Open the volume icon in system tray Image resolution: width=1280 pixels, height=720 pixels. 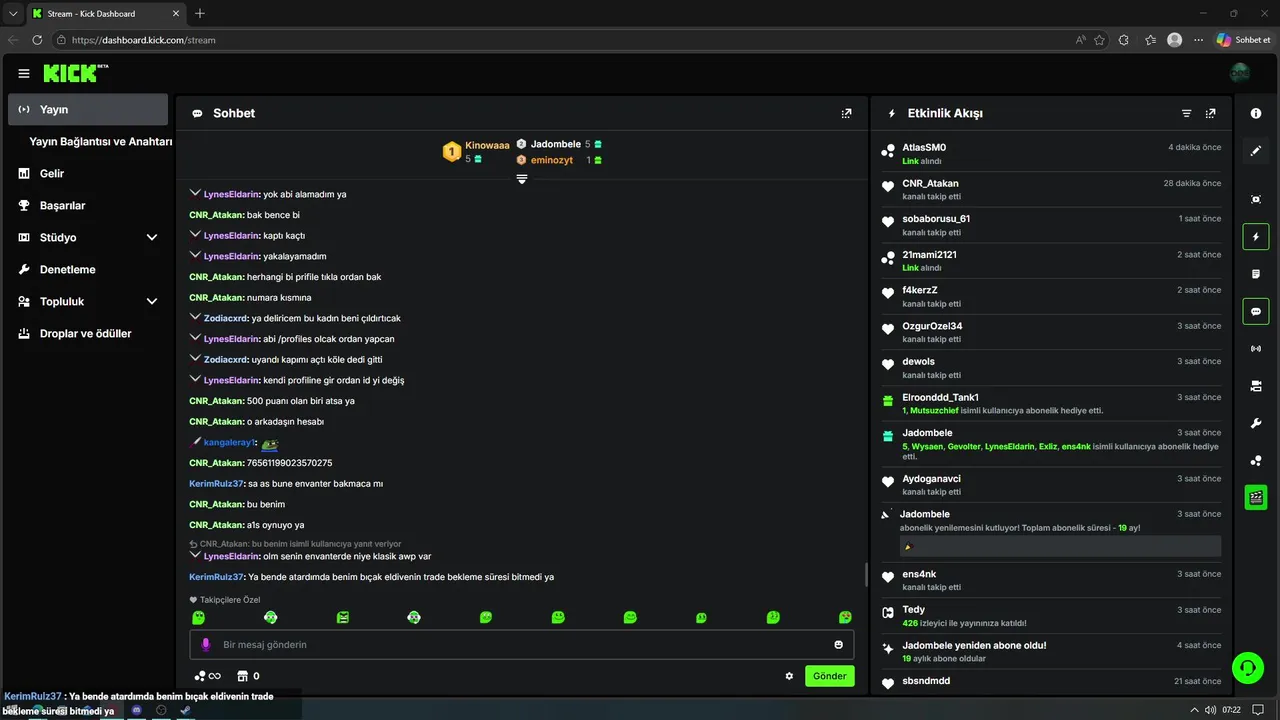point(1208,710)
